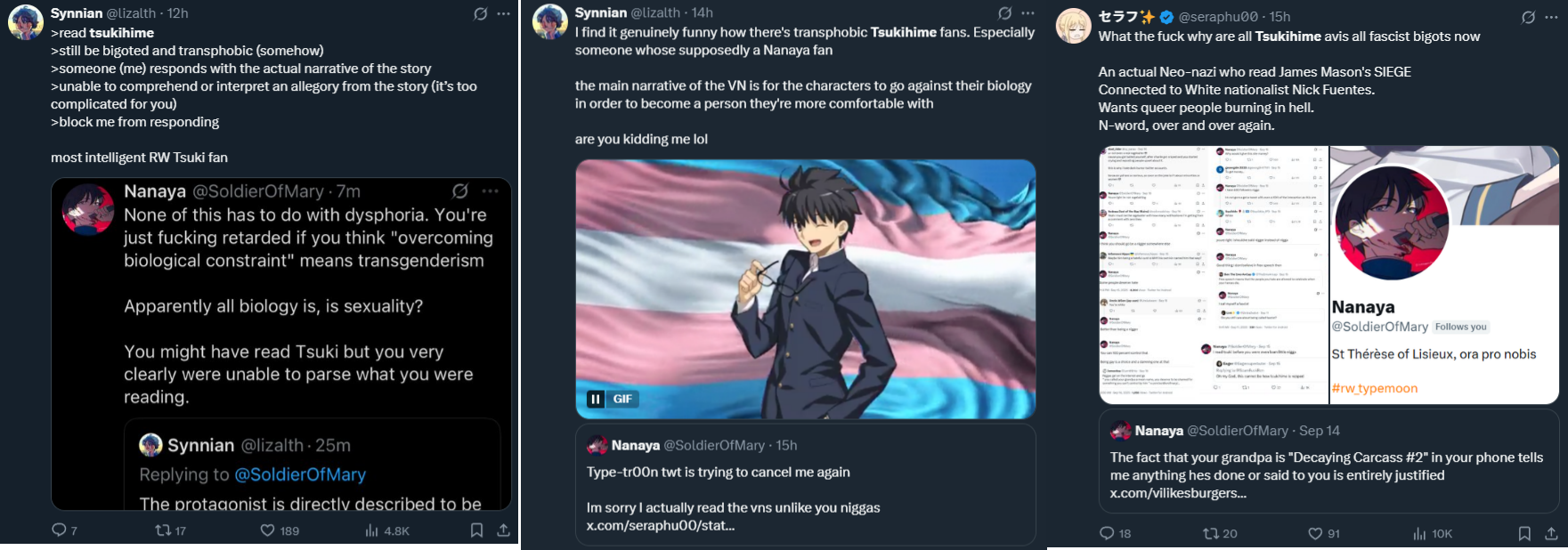View analytics on the post with 4.8K views

point(372,530)
